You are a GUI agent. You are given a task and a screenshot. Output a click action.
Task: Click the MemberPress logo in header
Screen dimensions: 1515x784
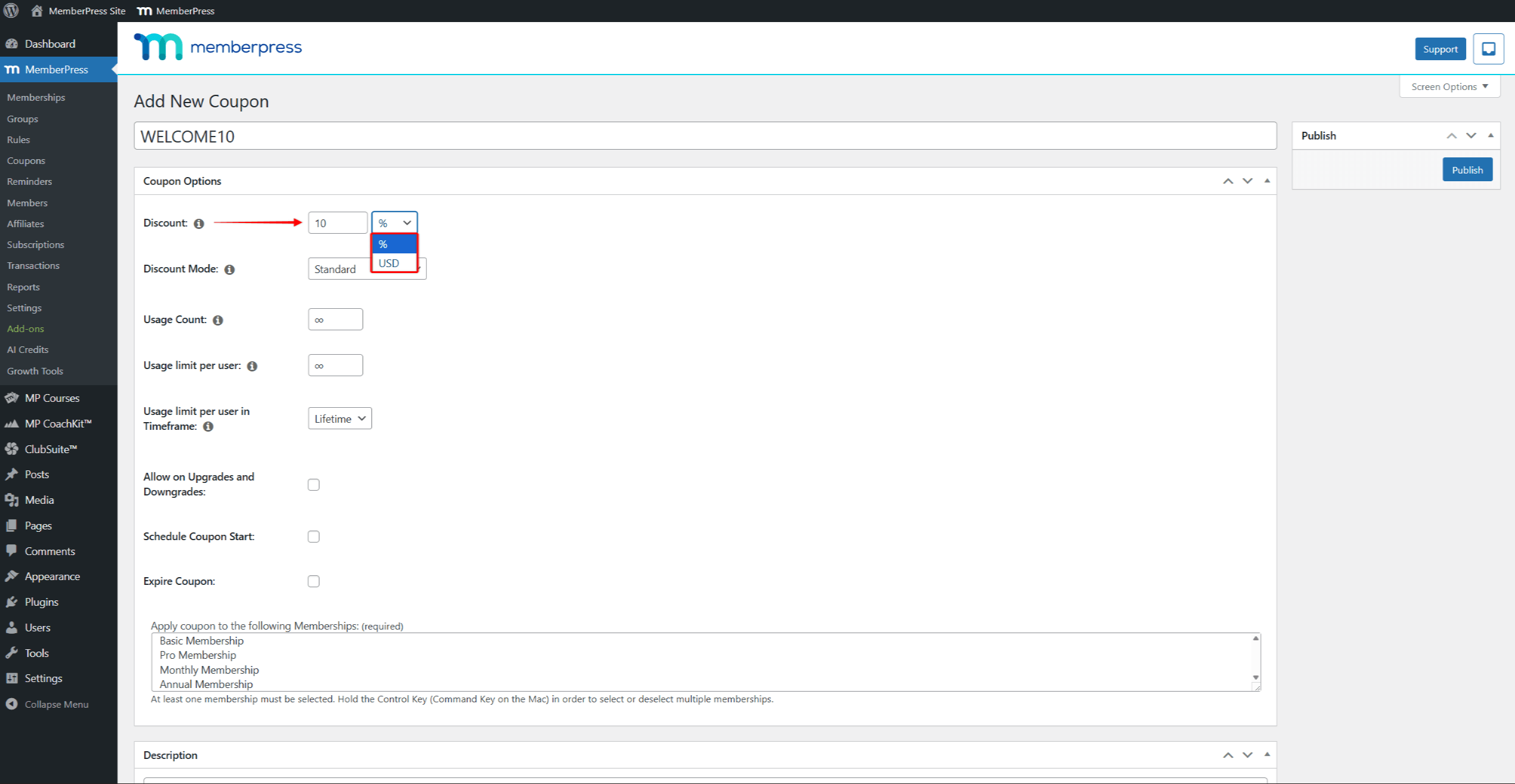click(218, 47)
